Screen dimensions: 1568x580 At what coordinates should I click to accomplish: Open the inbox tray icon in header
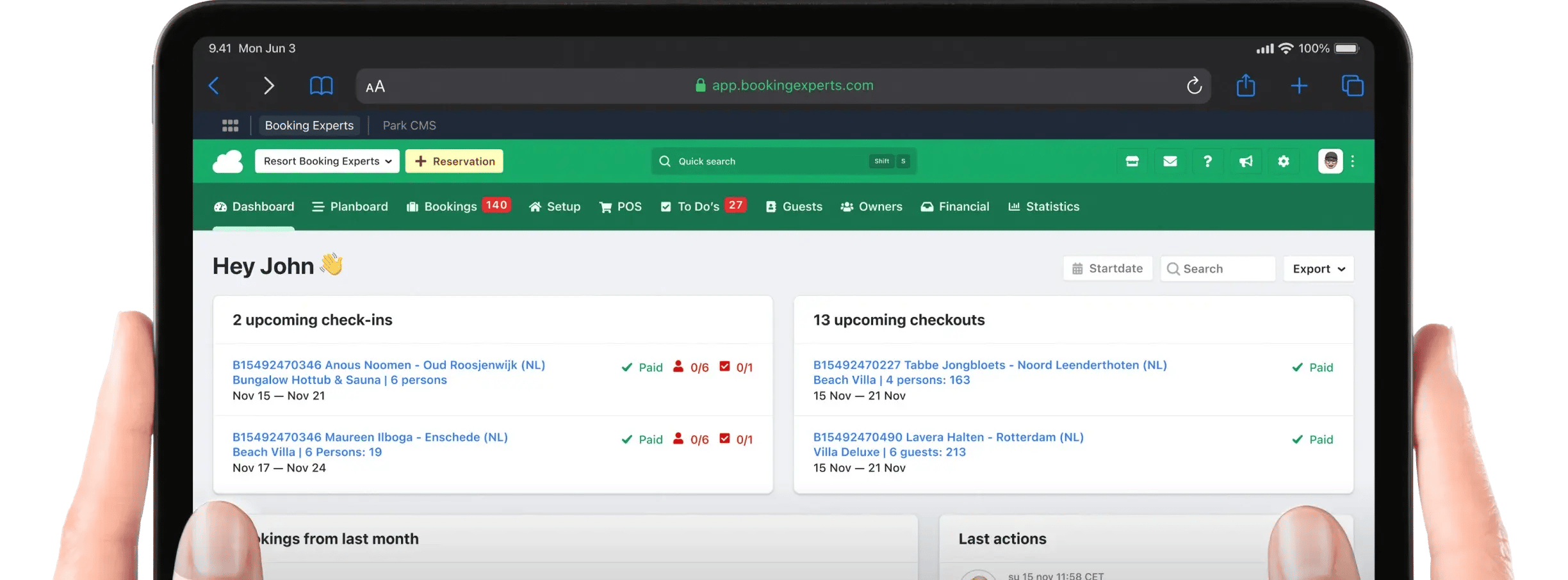point(1132,161)
